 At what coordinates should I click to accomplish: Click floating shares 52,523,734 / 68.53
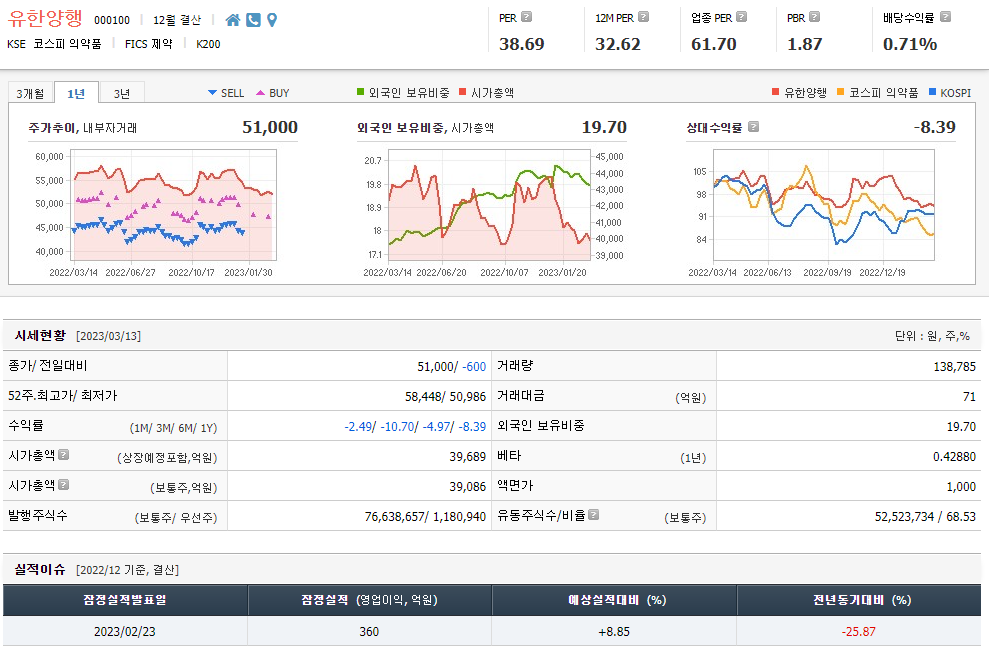coord(925,517)
